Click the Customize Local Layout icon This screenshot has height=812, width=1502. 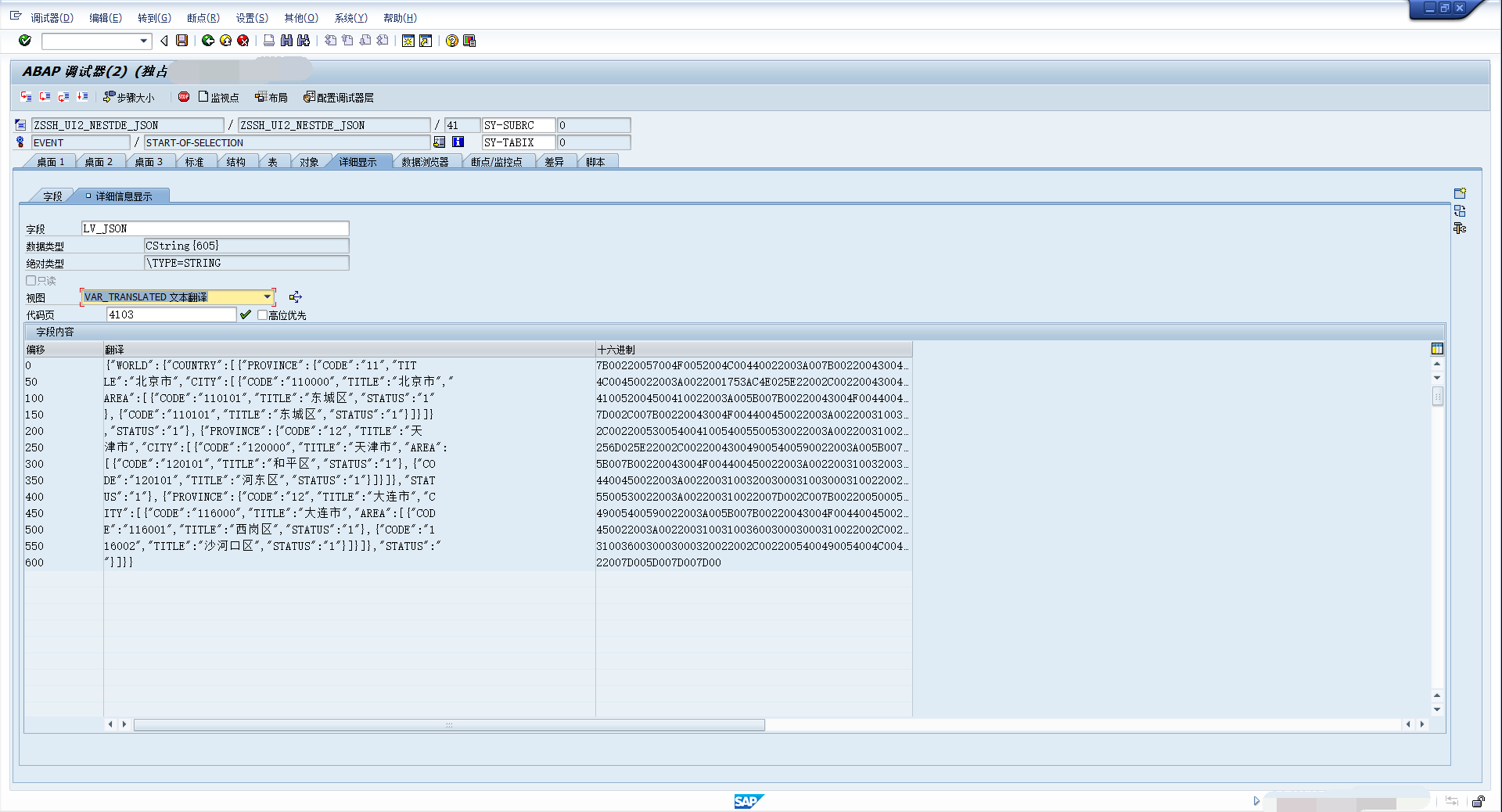[x=469, y=41]
